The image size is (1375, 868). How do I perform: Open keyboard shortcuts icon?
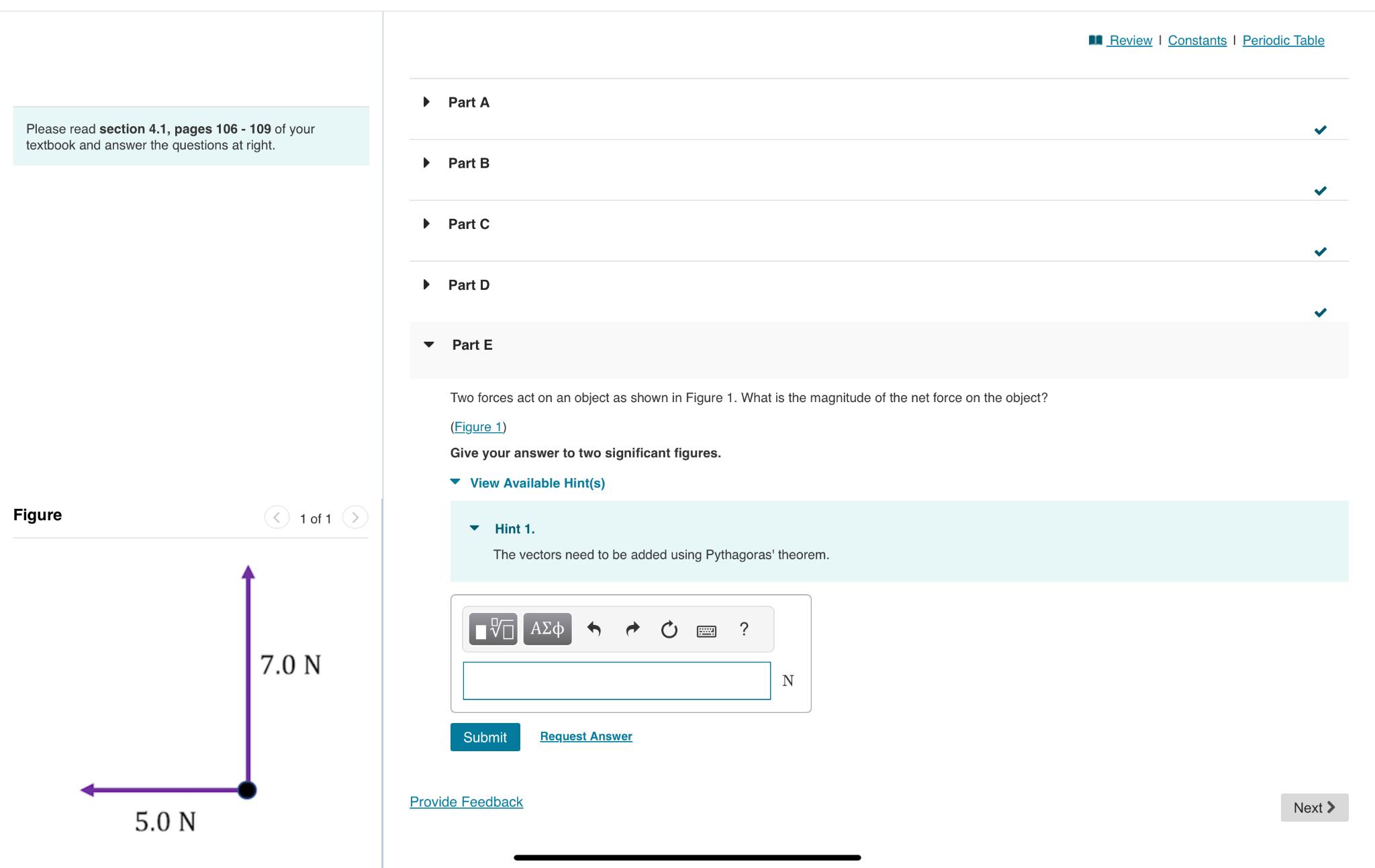706,630
